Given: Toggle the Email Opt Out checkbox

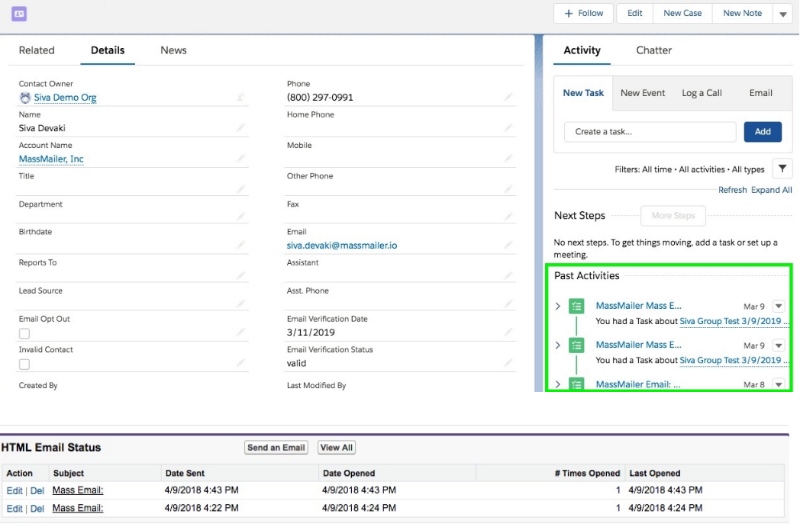Looking at the screenshot, I should [24, 334].
